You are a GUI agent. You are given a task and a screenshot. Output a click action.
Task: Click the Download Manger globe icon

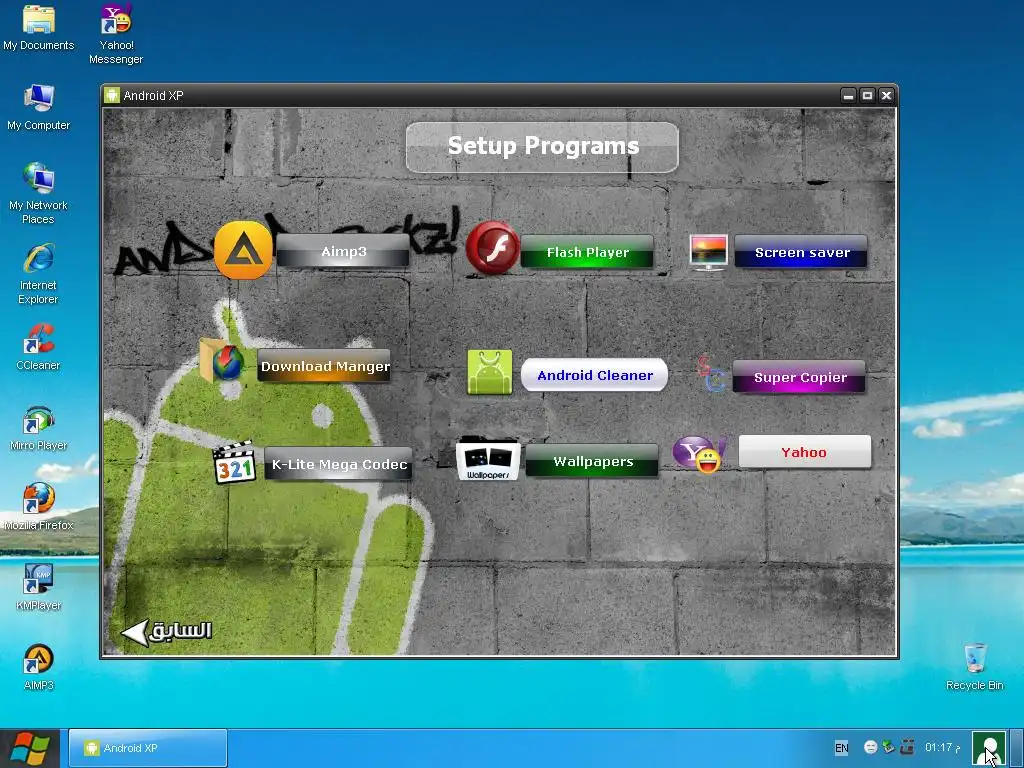pyautogui.click(x=222, y=360)
